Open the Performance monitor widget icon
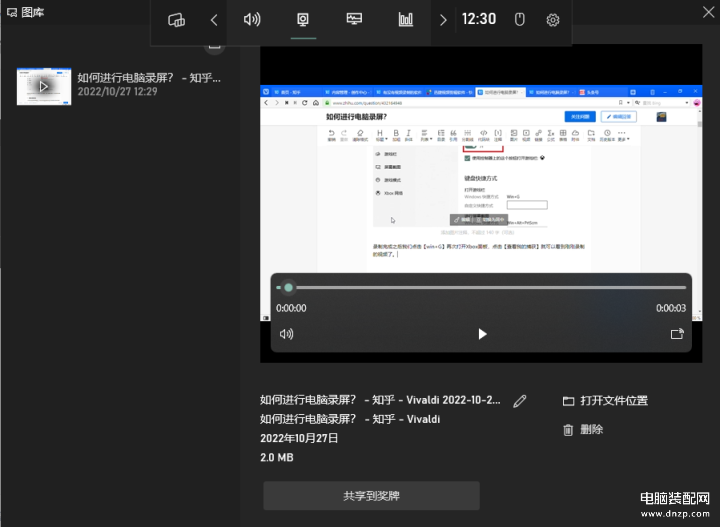Viewport: 720px width, 527px height. (x=354, y=19)
